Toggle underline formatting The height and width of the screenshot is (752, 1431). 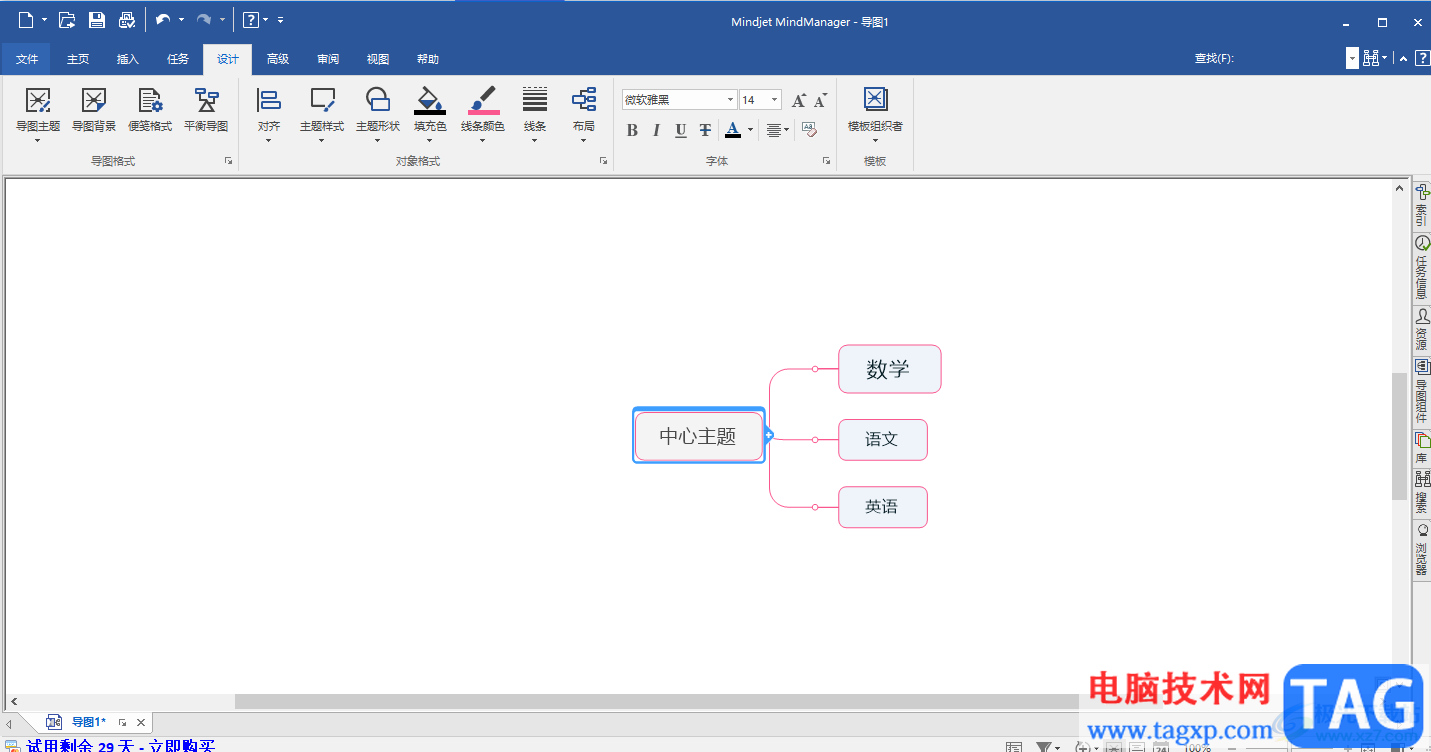pyautogui.click(x=681, y=130)
